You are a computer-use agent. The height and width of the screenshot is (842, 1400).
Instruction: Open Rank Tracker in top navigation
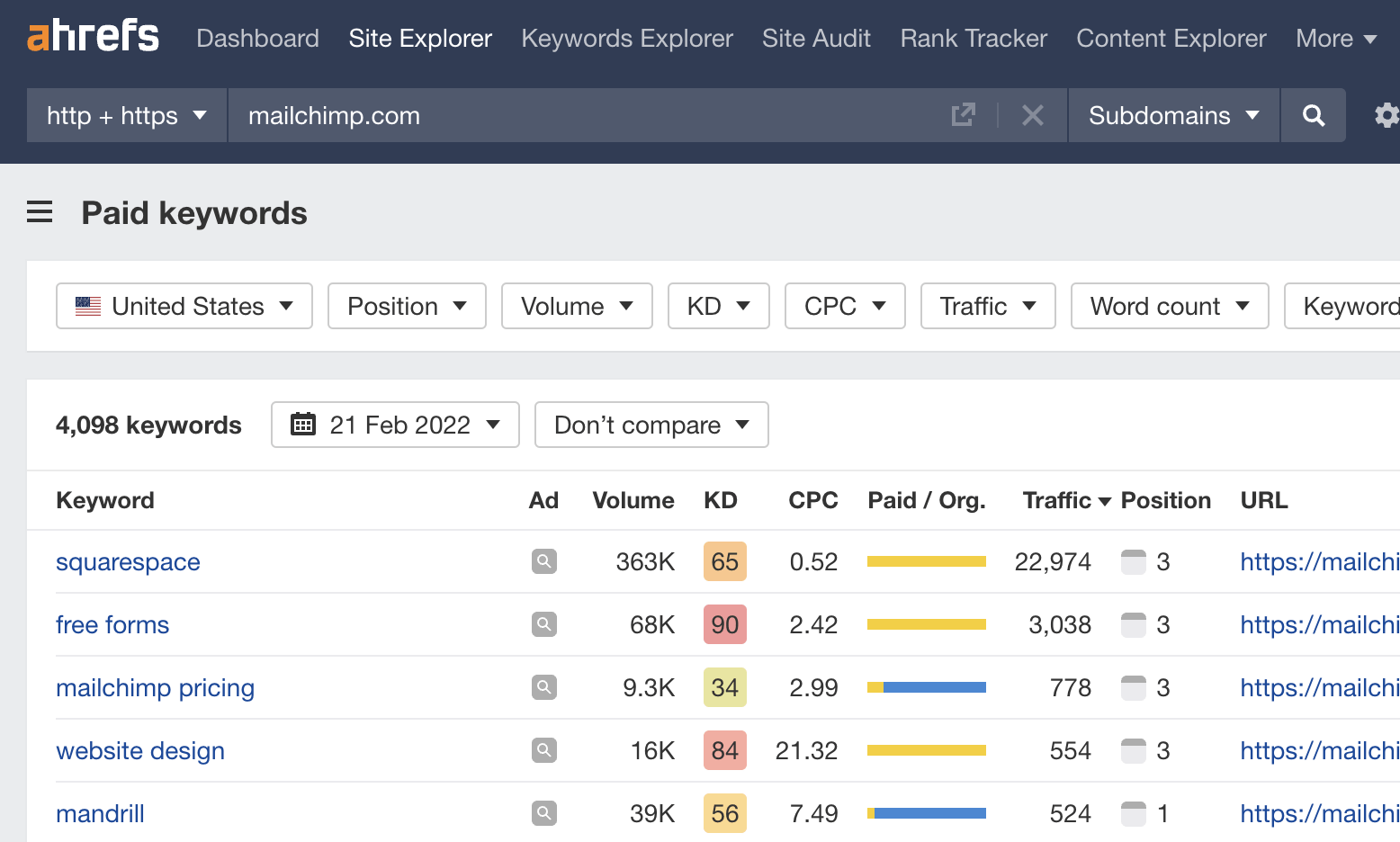pyautogui.click(x=974, y=38)
